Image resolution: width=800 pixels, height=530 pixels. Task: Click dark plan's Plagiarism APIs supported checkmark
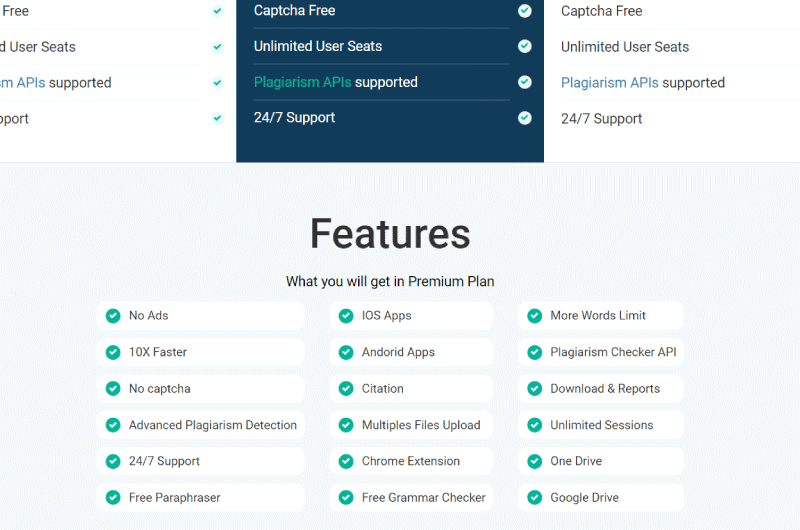(524, 82)
